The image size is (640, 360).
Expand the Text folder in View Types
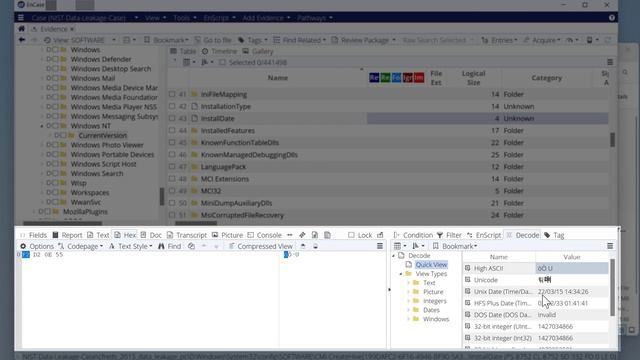(x=409, y=283)
